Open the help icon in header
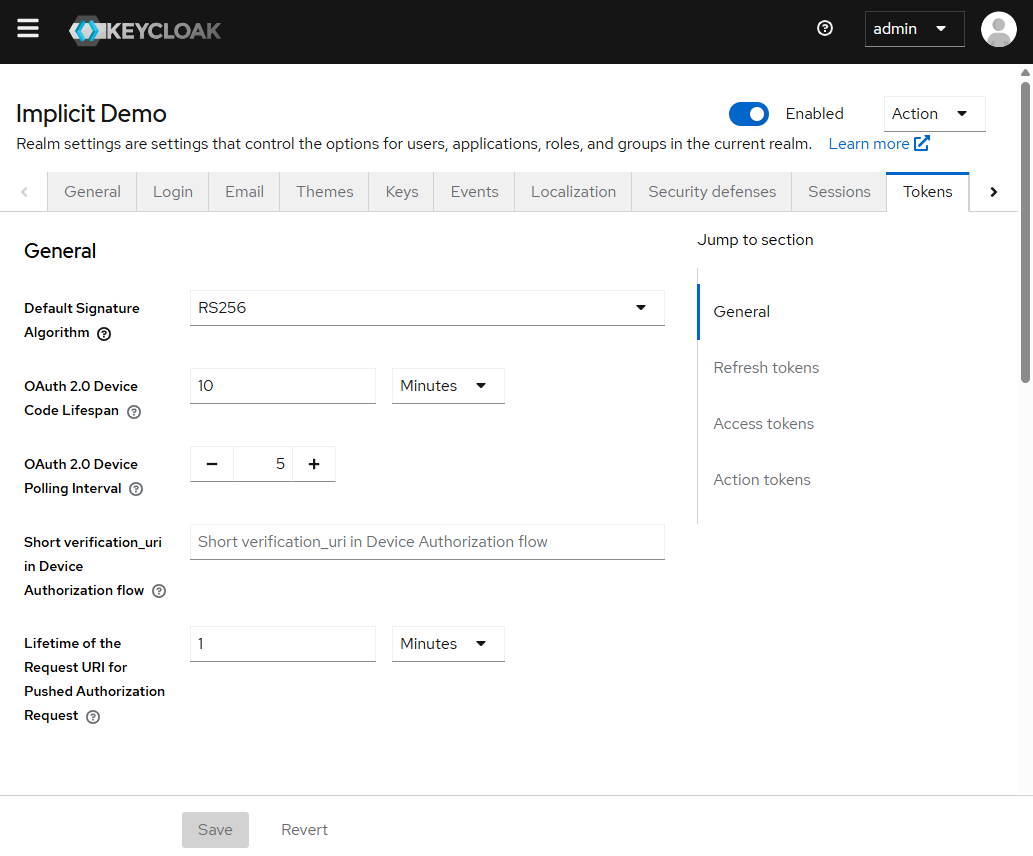Image resolution: width=1033 pixels, height=856 pixels. (824, 28)
